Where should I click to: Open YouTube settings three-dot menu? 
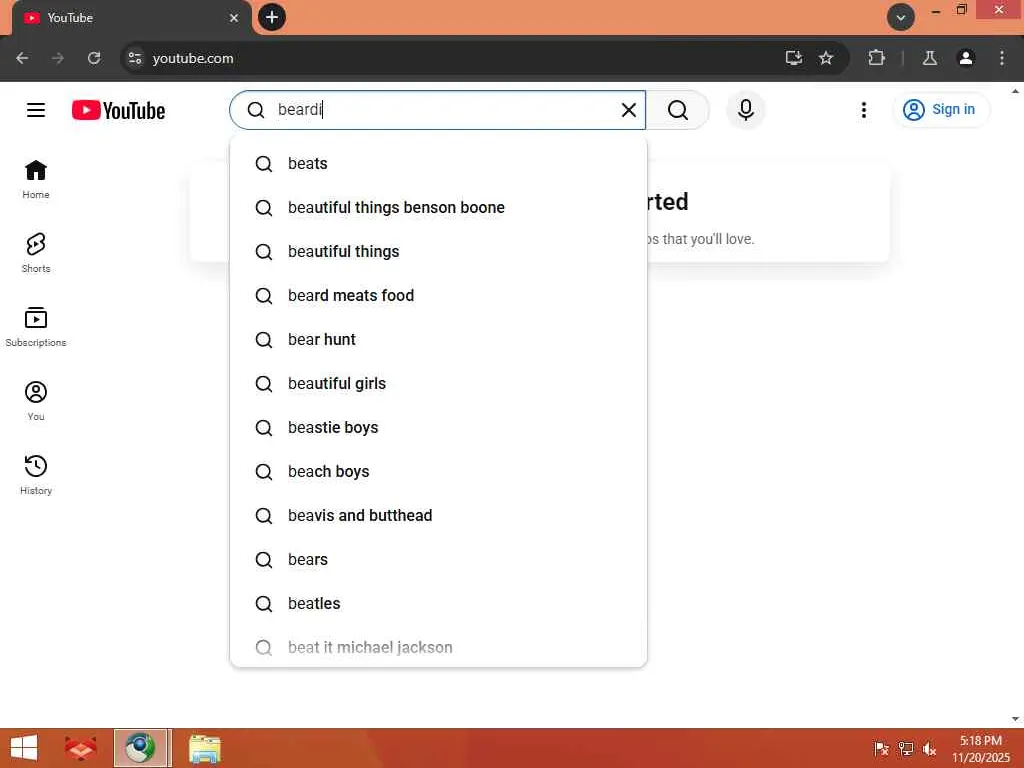coord(863,110)
